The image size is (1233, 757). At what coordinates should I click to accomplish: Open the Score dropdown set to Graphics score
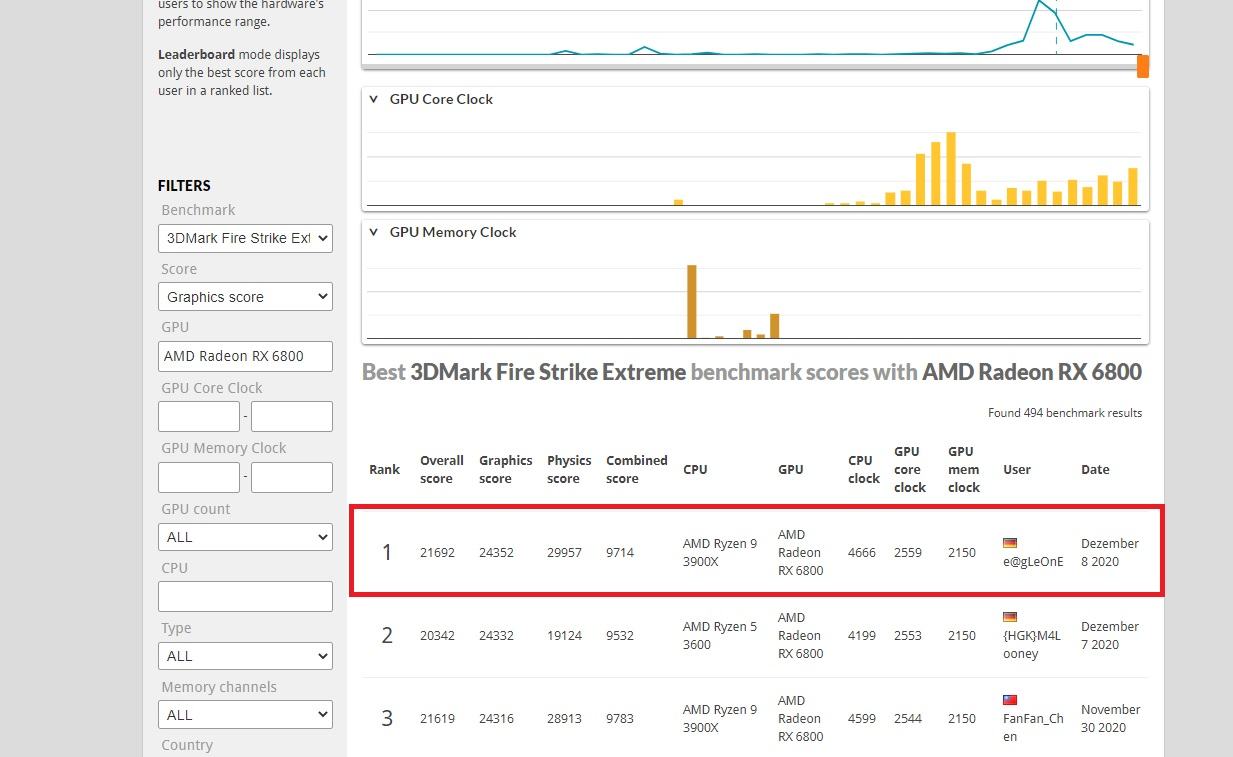245,297
